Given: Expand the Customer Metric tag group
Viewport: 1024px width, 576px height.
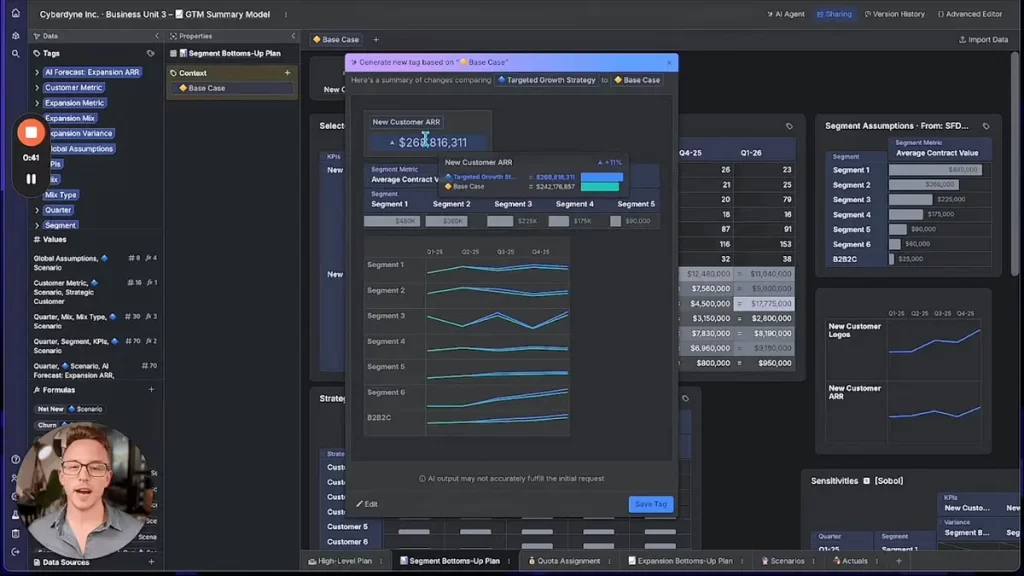Looking at the screenshot, I should [x=38, y=88].
